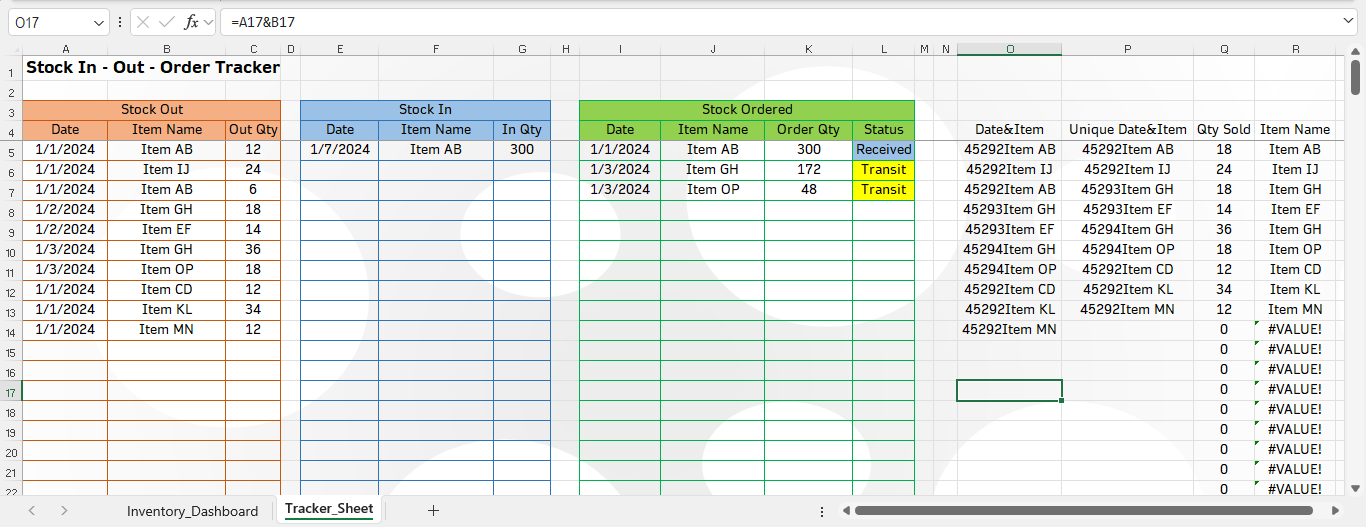Screen dimensions: 1366x527
Task: Select the 1/7/2024 Stock In date cell
Action: [339, 150]
